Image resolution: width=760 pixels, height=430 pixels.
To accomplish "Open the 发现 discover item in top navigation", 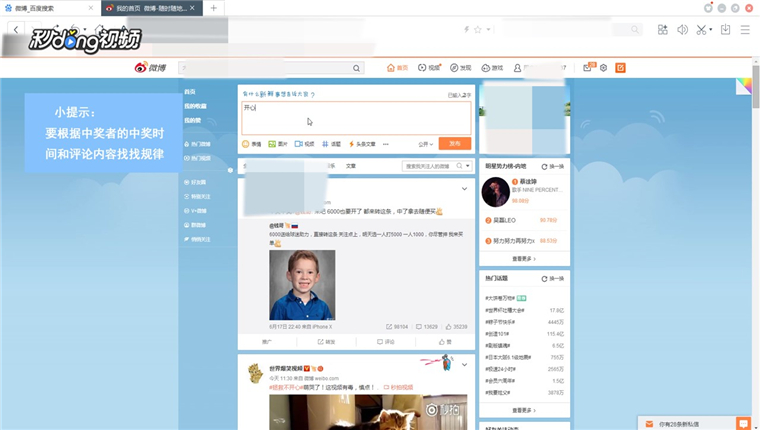I will pos(460,68).
